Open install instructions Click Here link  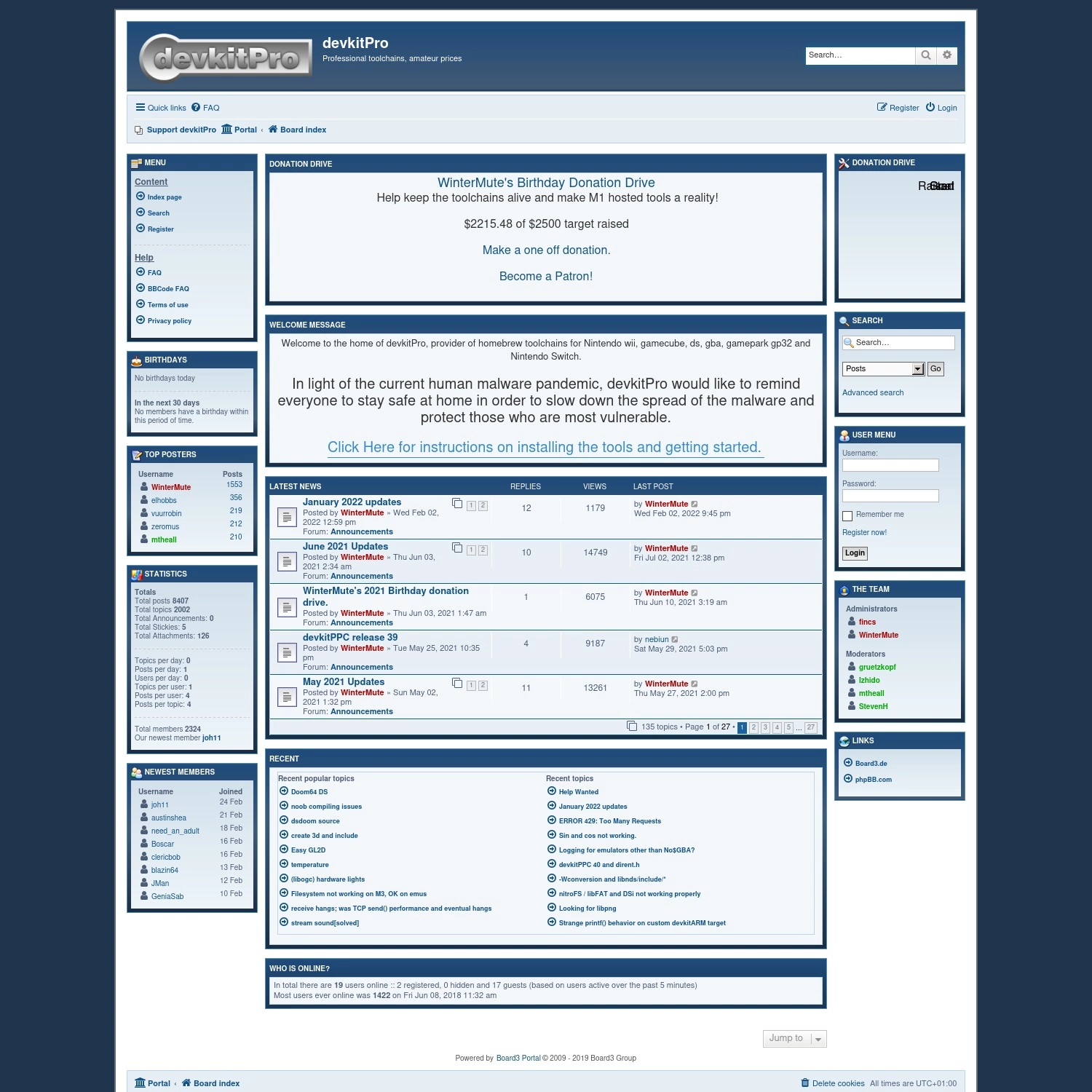[544, 448]
